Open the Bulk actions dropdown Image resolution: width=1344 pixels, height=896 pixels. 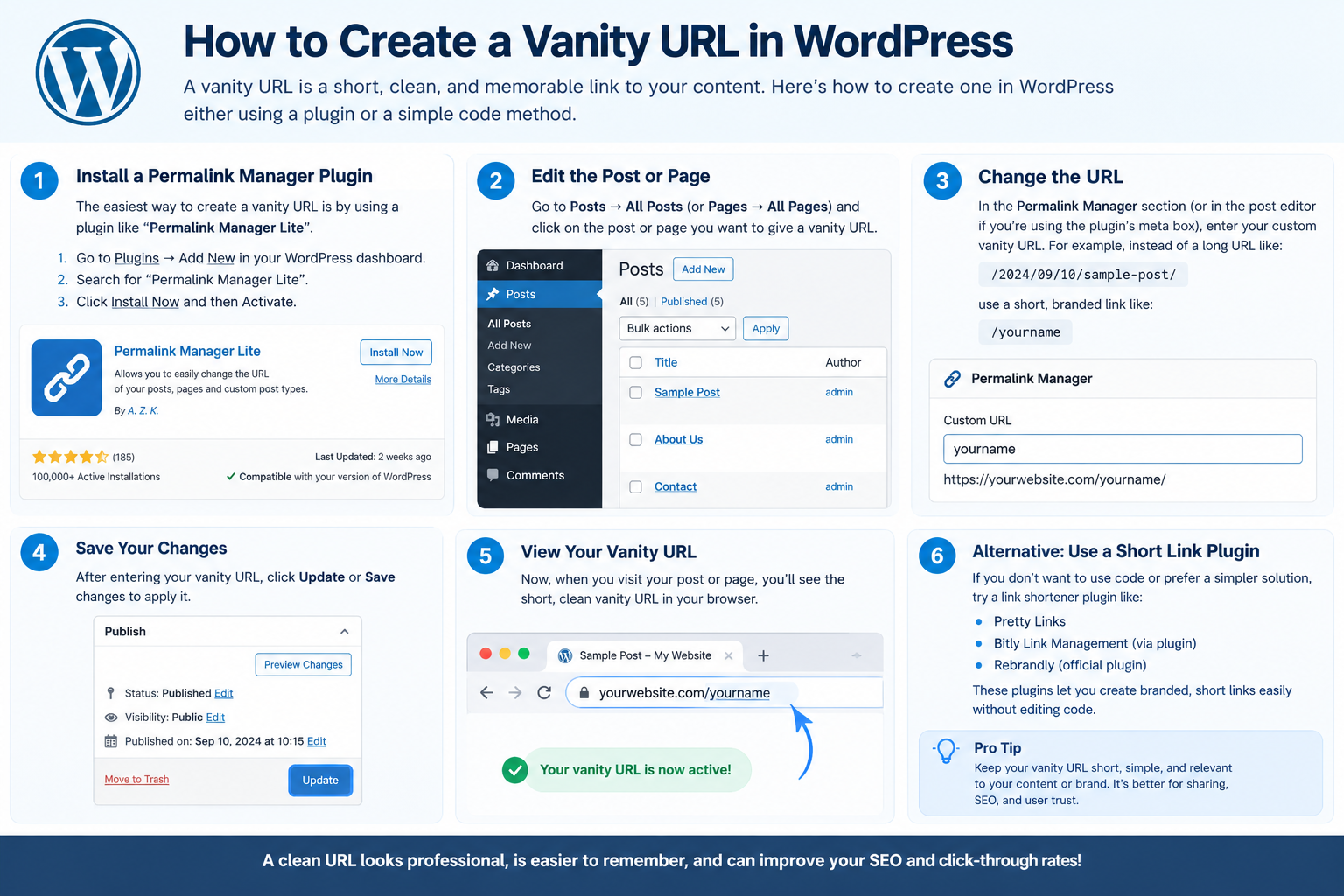coord(677,328)
